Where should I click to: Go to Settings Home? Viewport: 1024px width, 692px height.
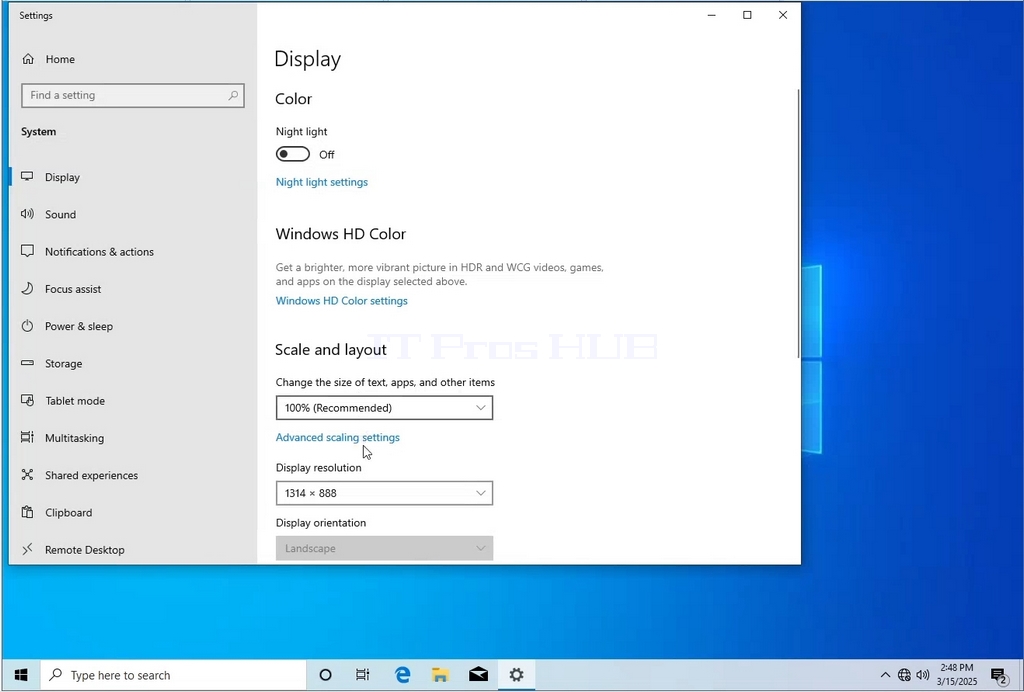pyautogui.click(x=133, y=59)
